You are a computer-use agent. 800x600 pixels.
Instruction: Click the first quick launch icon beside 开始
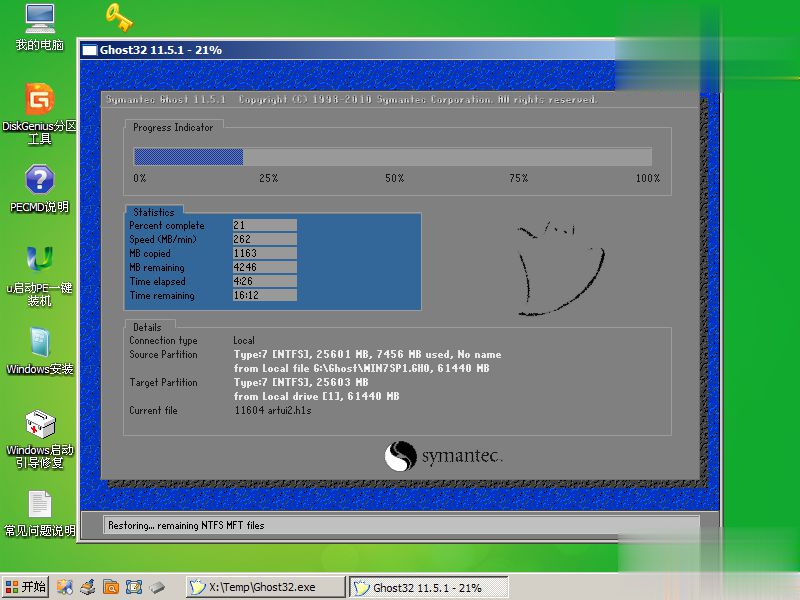click(x=64, y=587)
